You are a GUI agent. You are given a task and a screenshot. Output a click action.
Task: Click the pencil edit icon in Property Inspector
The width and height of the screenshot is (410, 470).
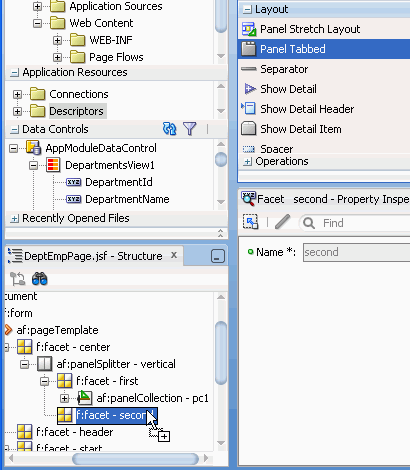pyautogui.click(x=282, y=222)
